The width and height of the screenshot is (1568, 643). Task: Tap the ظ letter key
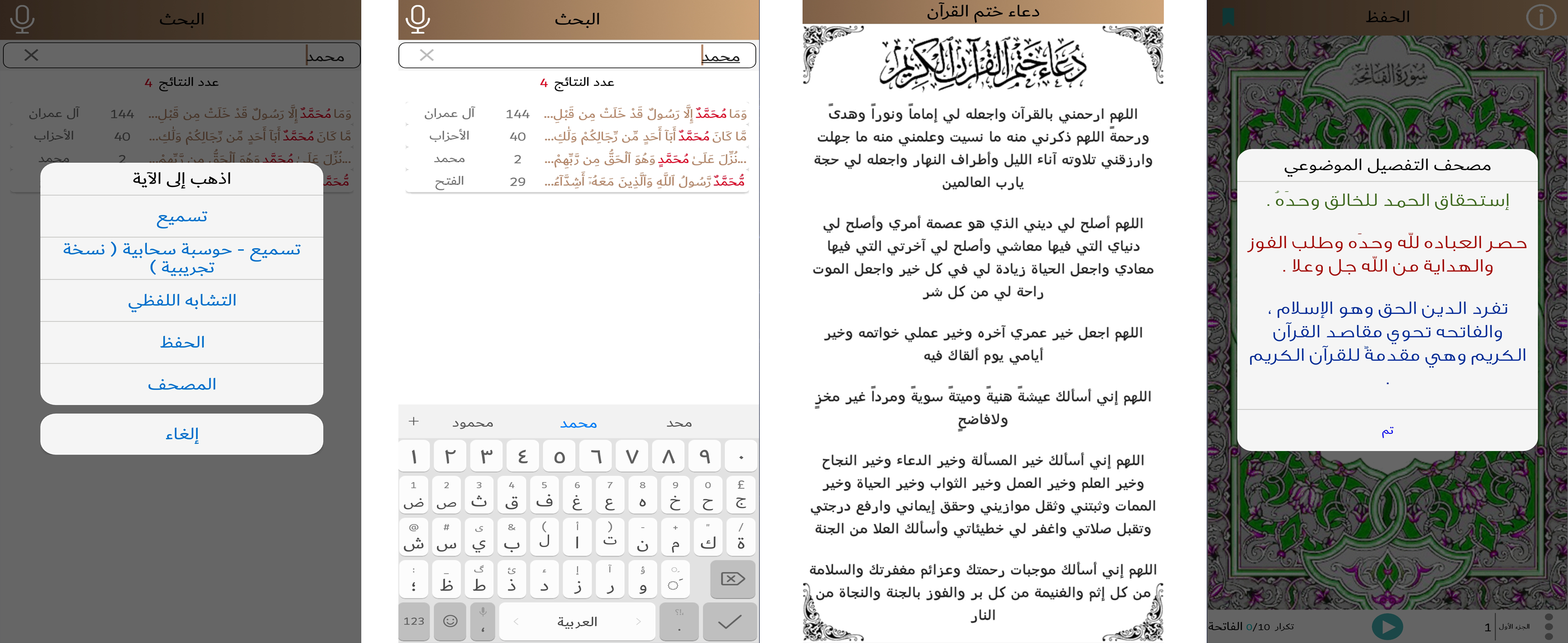point(446,578)
